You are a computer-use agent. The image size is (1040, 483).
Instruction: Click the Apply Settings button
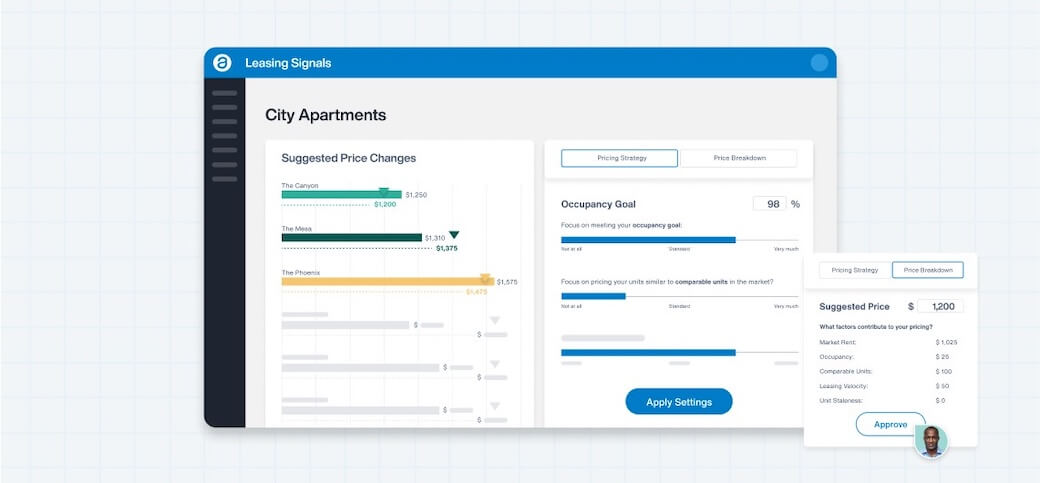click(679, 402)
